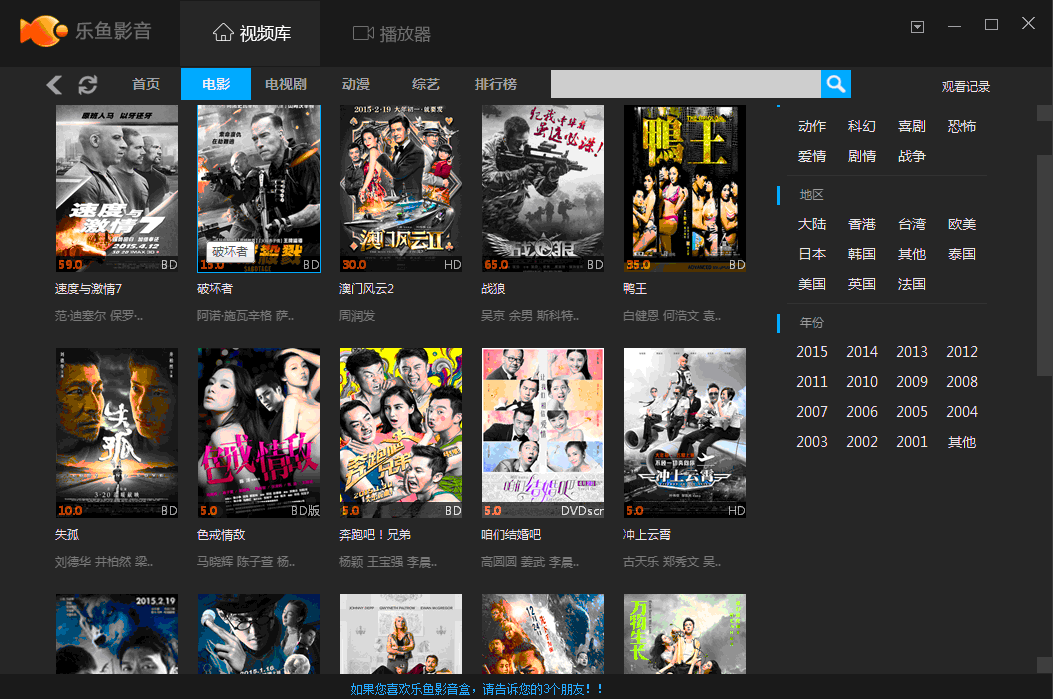
Task: Refresh the movie library list
Action: [88, 85]
